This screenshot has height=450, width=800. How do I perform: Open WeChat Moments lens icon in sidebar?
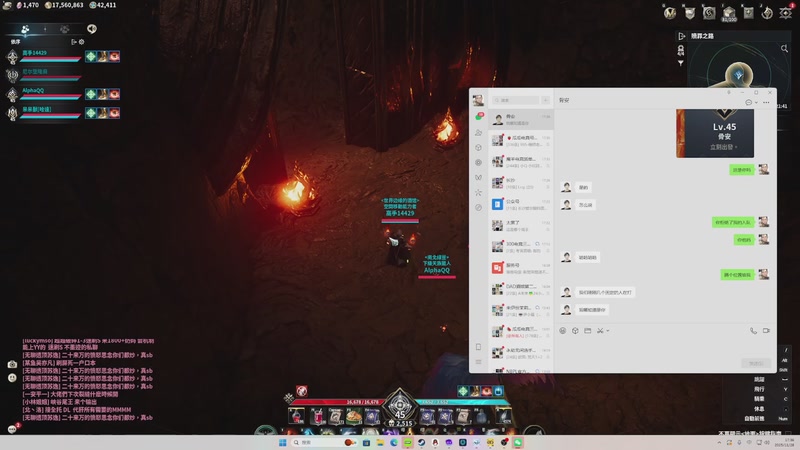(479, 162)
